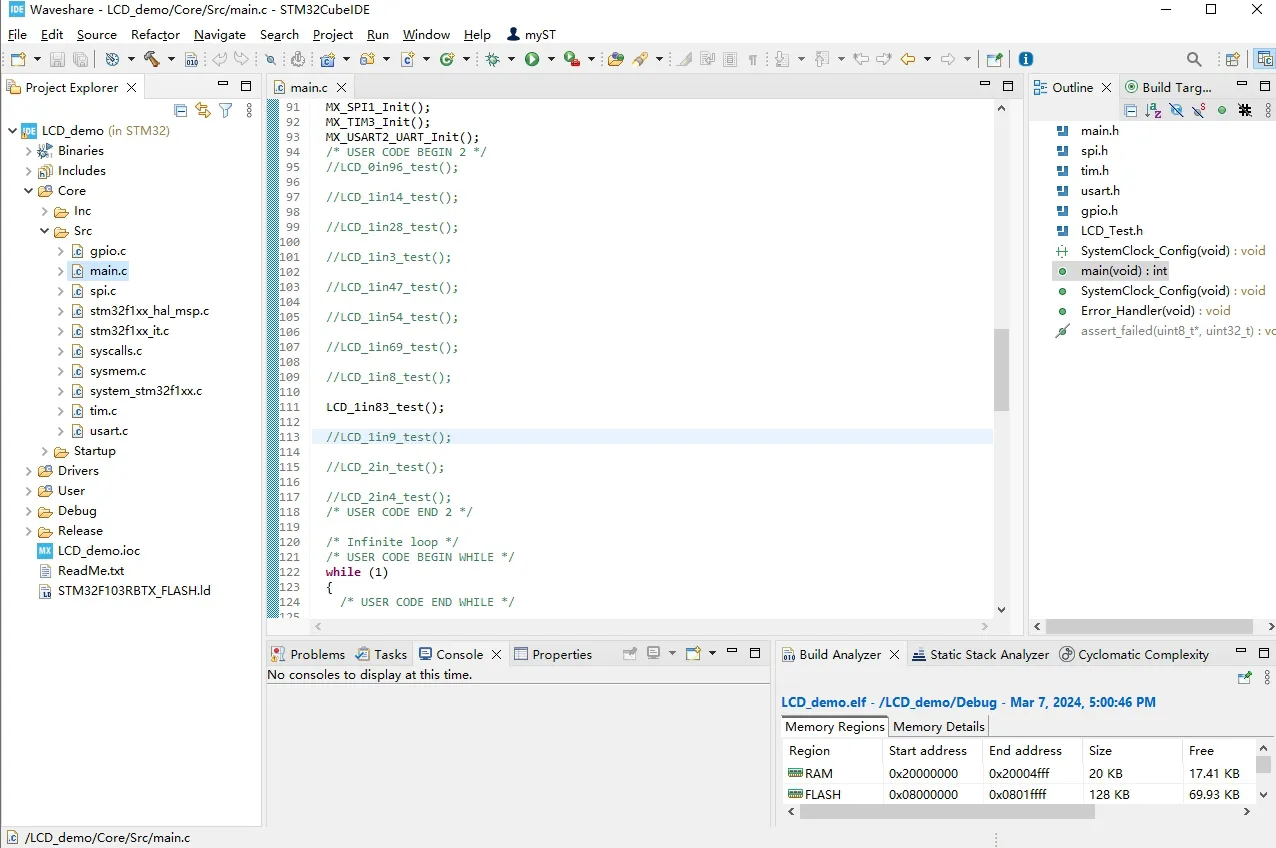Click the Free column header
The image size is (1276, 848).
[x=1217, y=750]
